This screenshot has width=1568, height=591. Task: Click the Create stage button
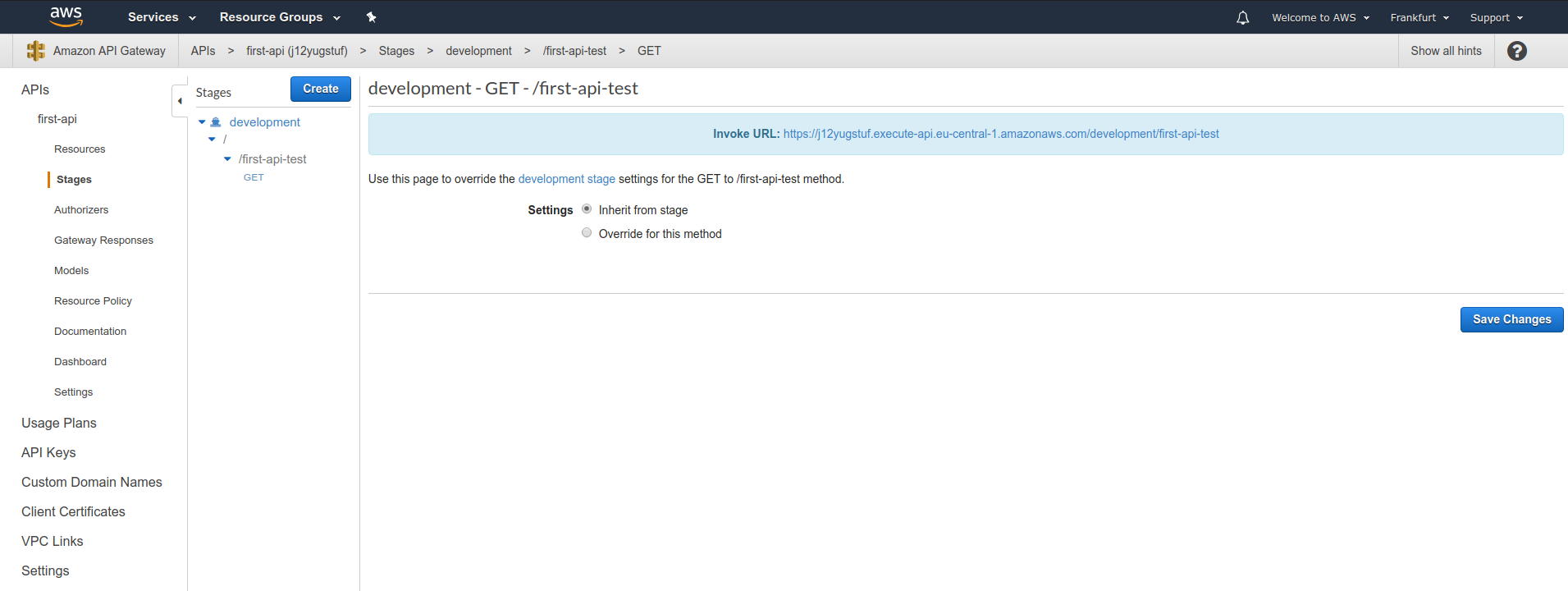[321, 89]
